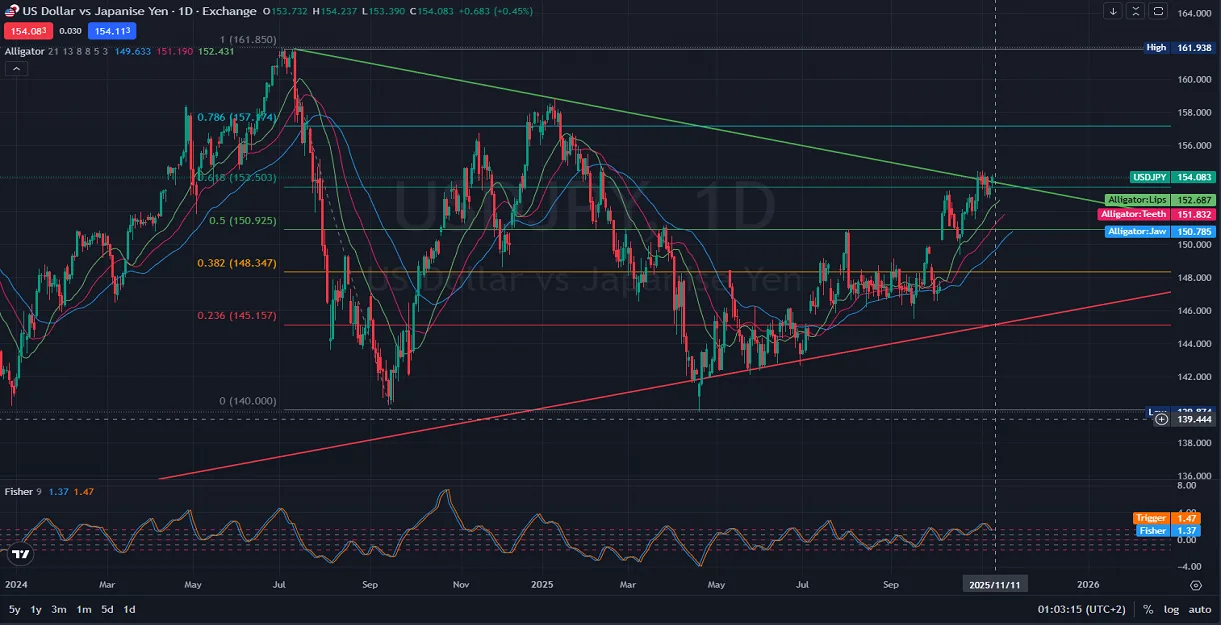
Task: Click the collapse-panes double-arrow icon top right
Action: click(x=1134, y=10)
